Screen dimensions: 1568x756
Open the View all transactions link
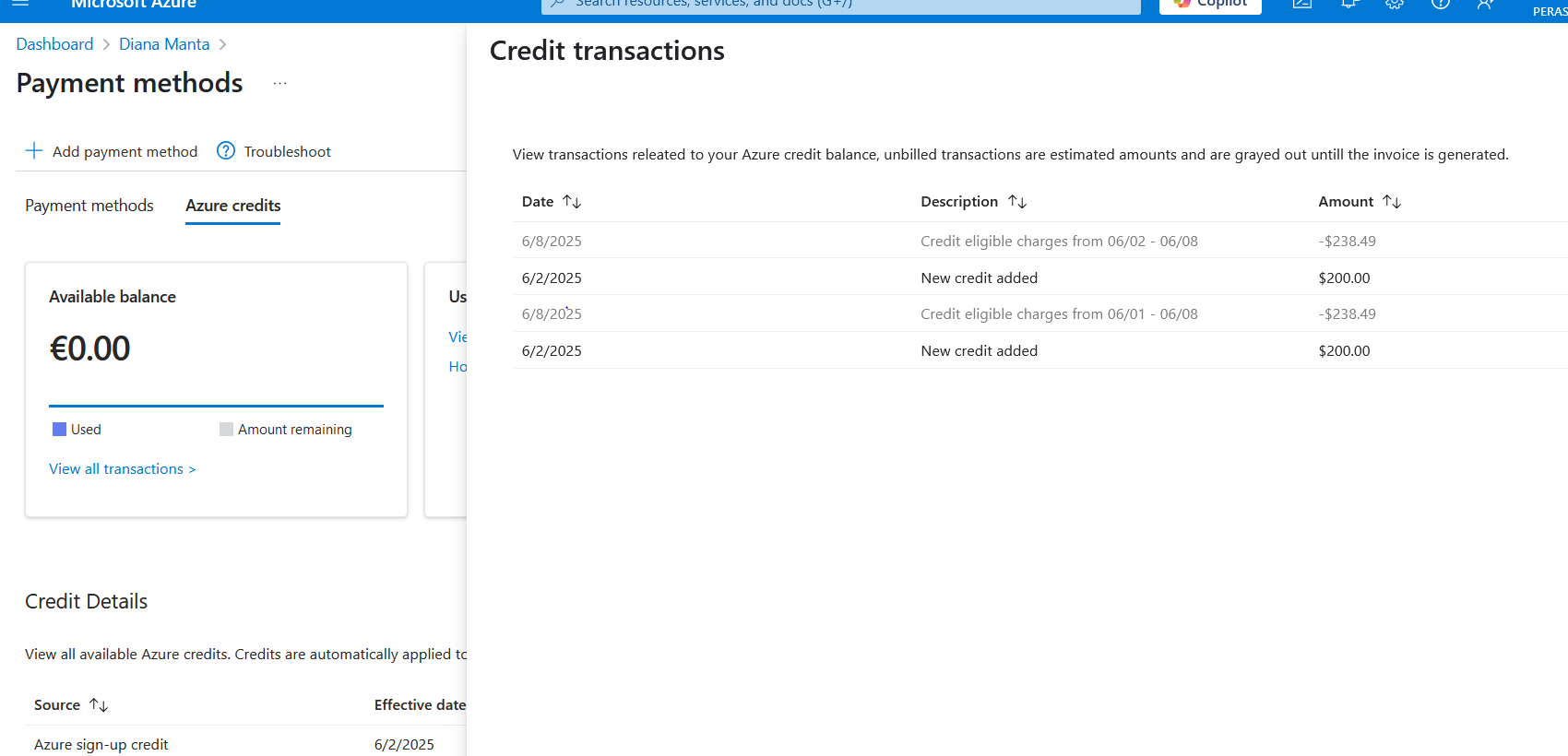coord(123,469)
